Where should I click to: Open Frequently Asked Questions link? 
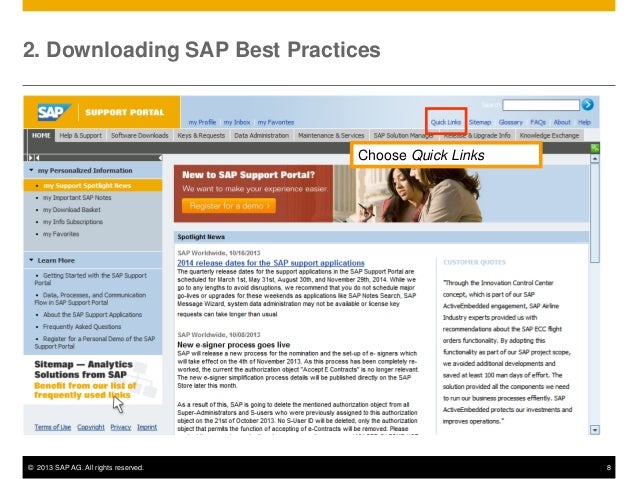[x=82, y=327]
